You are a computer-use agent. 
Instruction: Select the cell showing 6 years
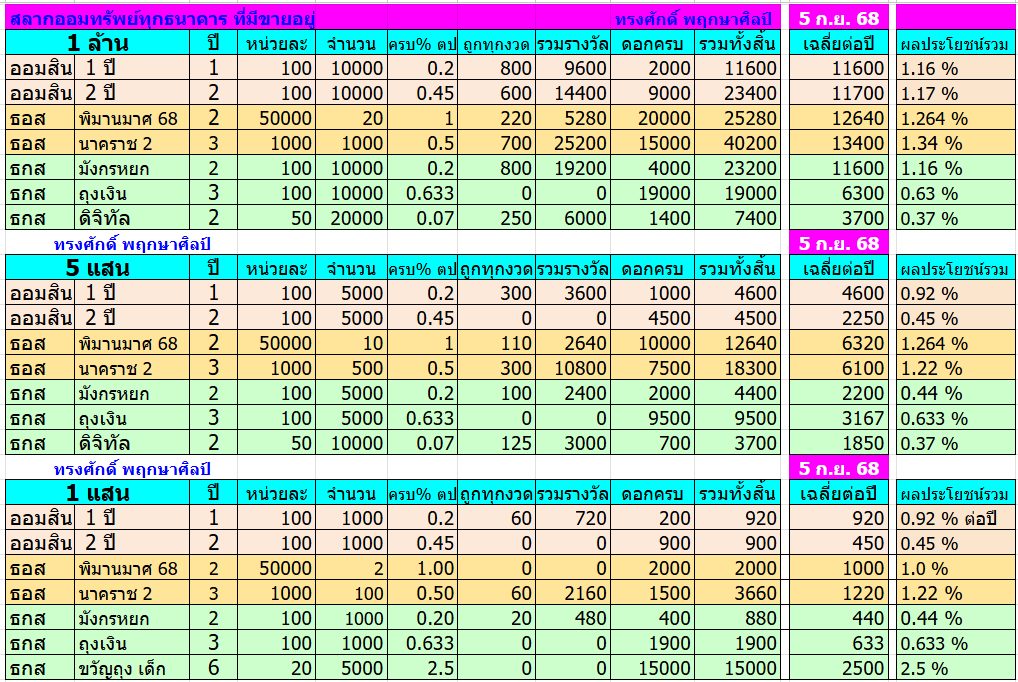[x=214, y=668]
